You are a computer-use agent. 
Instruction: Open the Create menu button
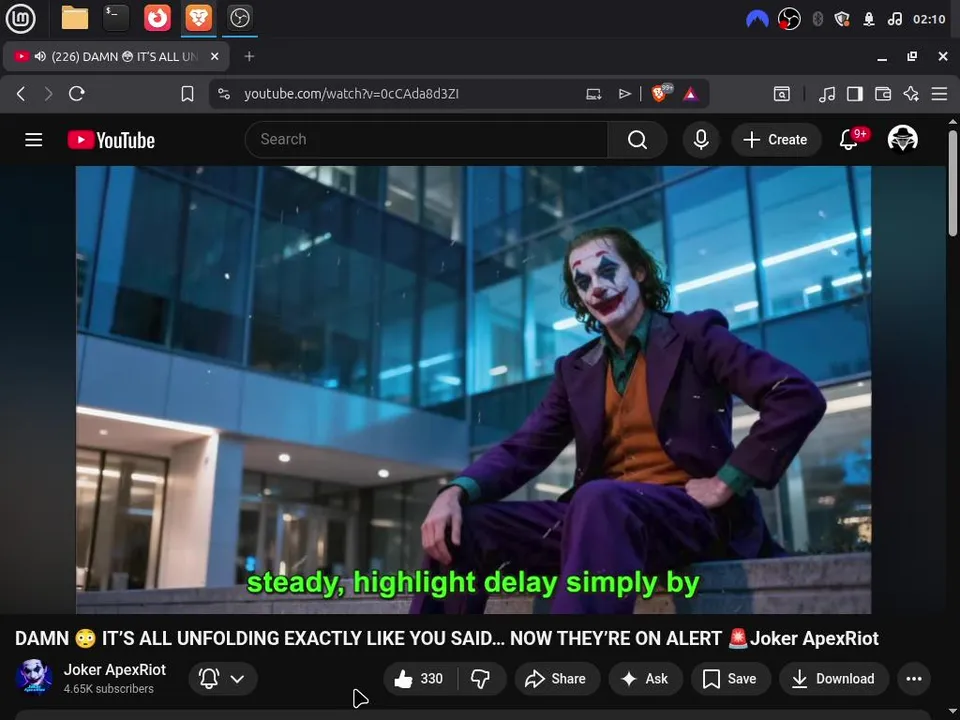pyautogui.click(x=775, y=140)
